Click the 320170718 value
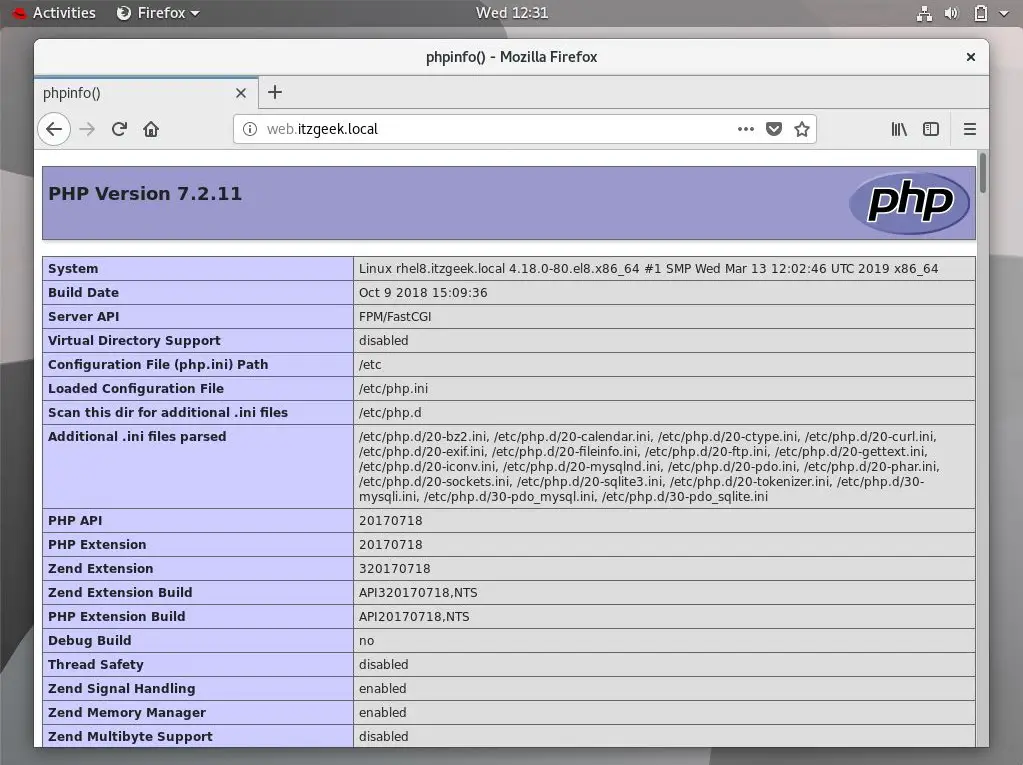 click(x=395, y=569)
